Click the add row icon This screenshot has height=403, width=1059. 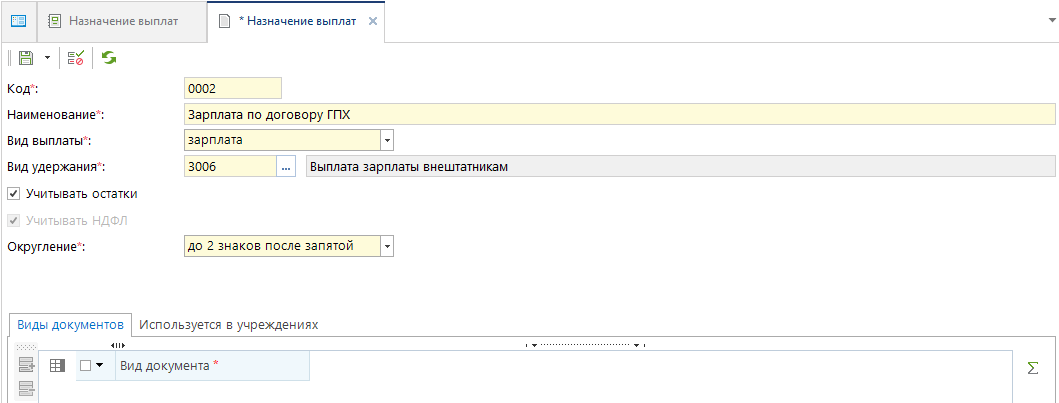click(x=26, y=365)
